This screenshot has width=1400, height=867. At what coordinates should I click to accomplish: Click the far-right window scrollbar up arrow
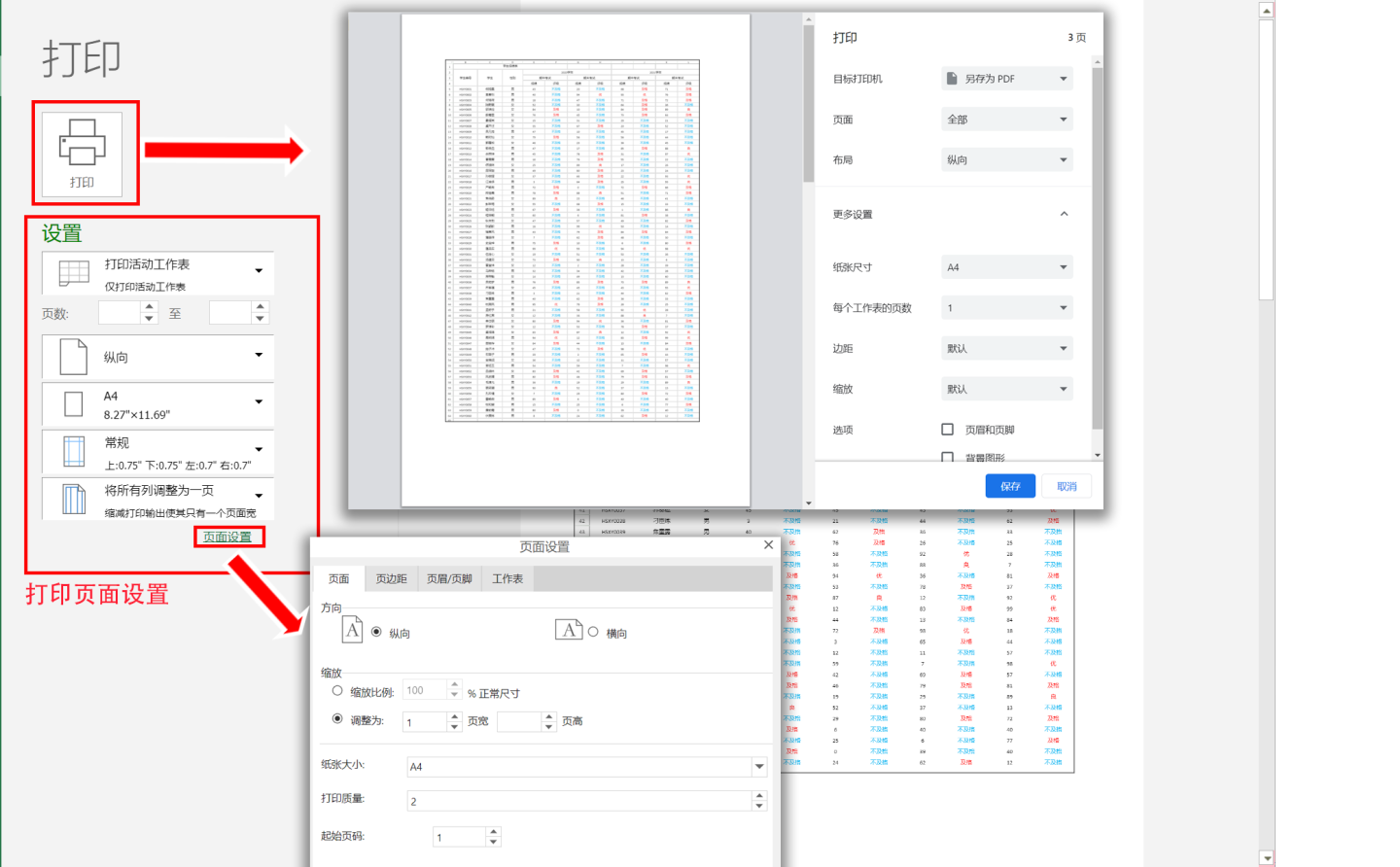click(x=1266, y=10)
